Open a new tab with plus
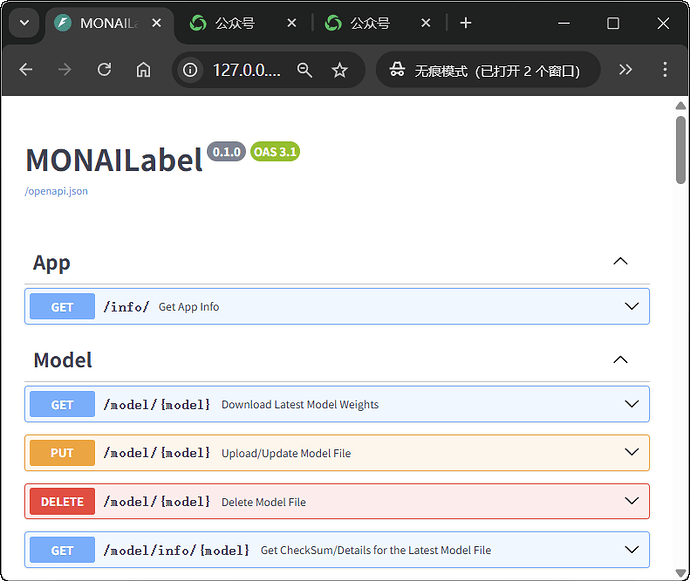 [x=465, y=23]
